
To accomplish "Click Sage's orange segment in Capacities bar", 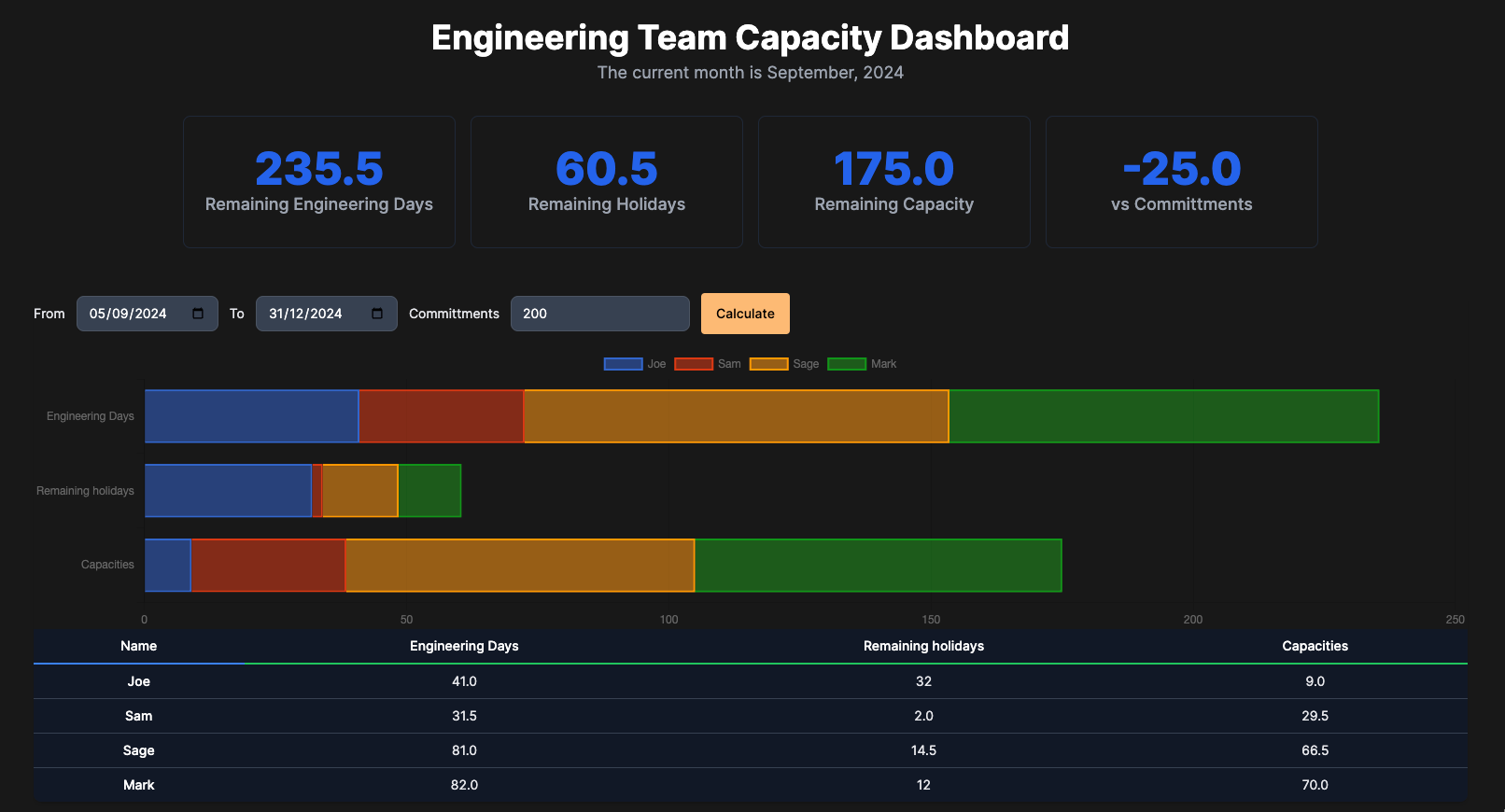I will (520, 566).
